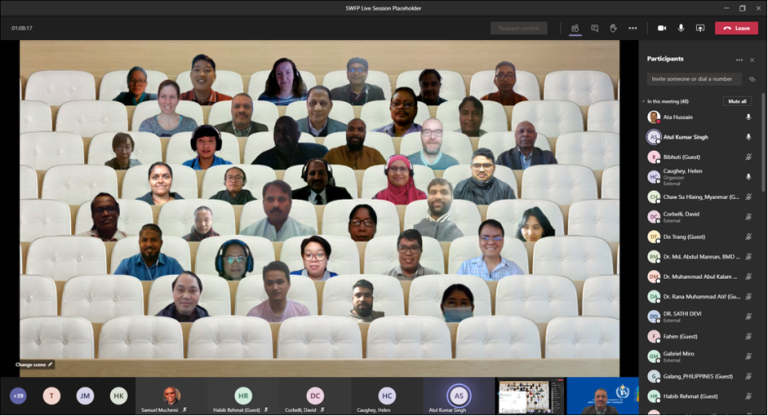Click muted mic icon for Dr. Muhammad Abul Kalam
This screenshot has height=416, width=768.
tap(748, 277)
